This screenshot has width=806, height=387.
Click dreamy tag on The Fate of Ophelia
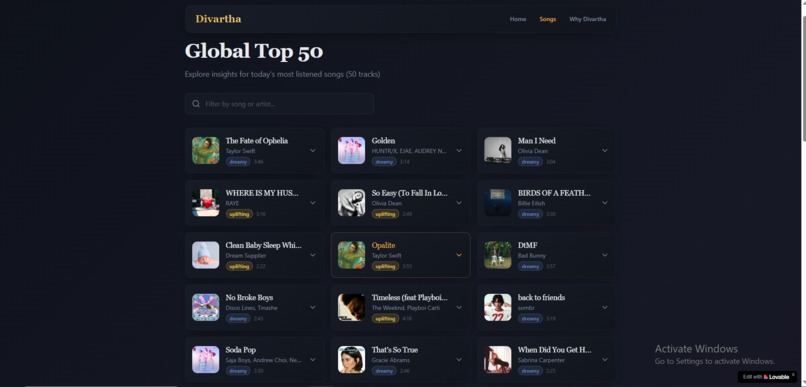point(238,162)
